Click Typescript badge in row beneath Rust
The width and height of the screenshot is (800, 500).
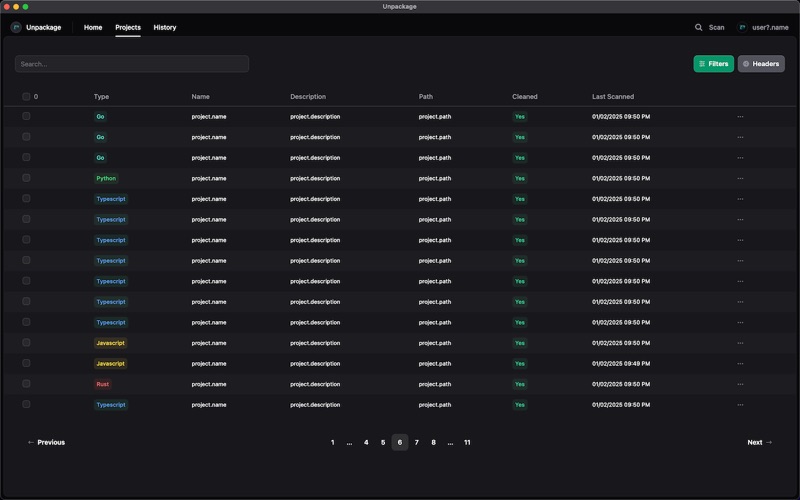pos(111,405)
